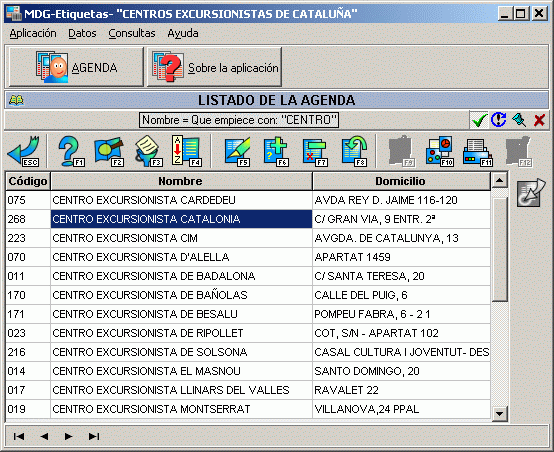Click the ESC back arrow icon
554x452 pixels.
(24, 151)
